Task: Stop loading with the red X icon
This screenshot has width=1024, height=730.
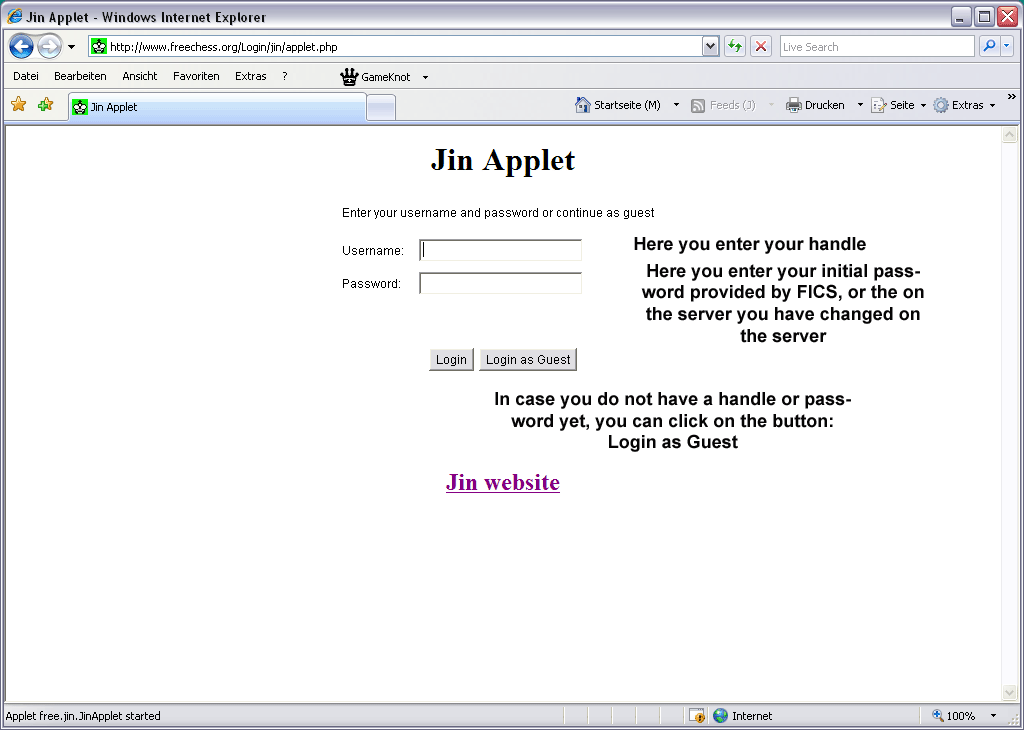Action: tap(761, 46)
